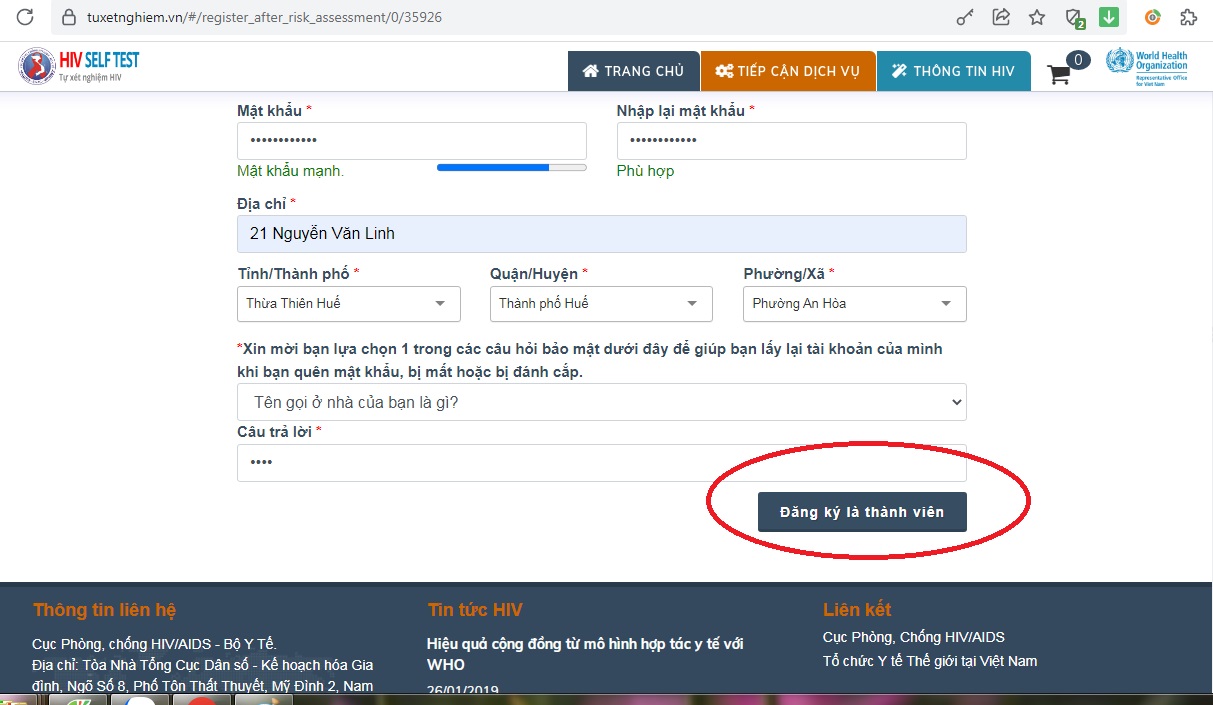Click the saved passwords key icon
Screen dimensions: 1213x705
[965, 17]
